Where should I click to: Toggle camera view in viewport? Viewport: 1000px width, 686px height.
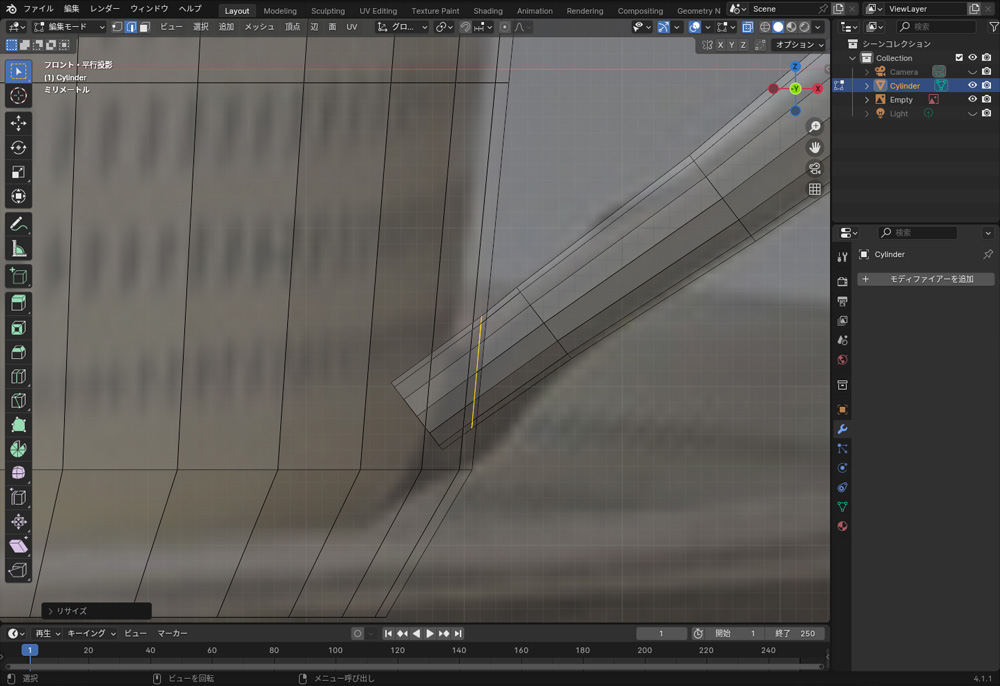coord(815,168)
